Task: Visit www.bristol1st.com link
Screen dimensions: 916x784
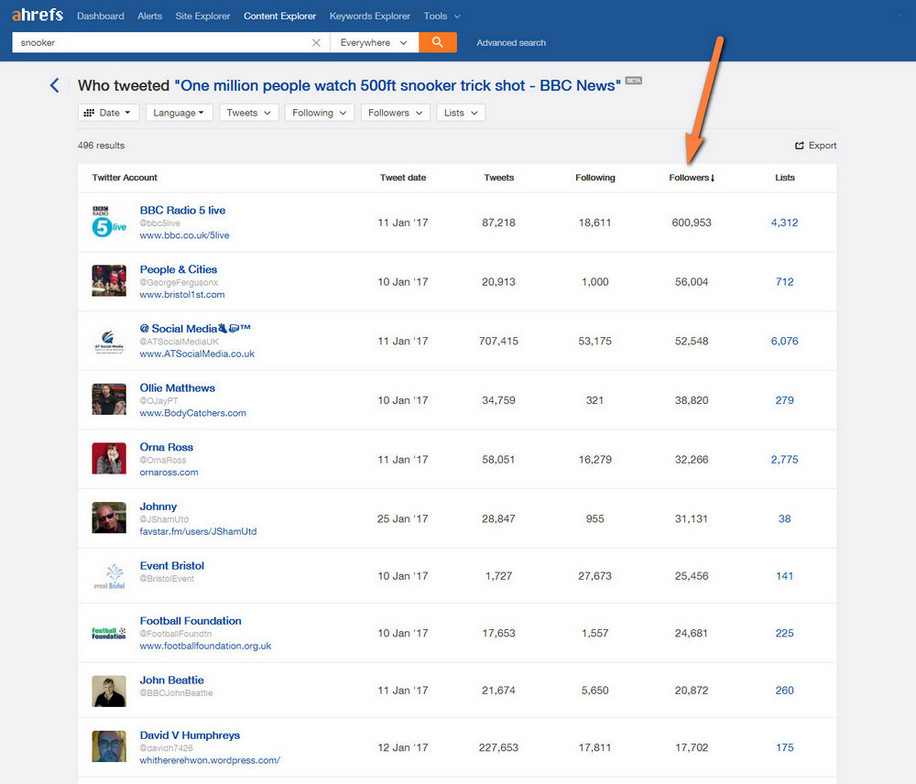Action: tap(182, 295)
